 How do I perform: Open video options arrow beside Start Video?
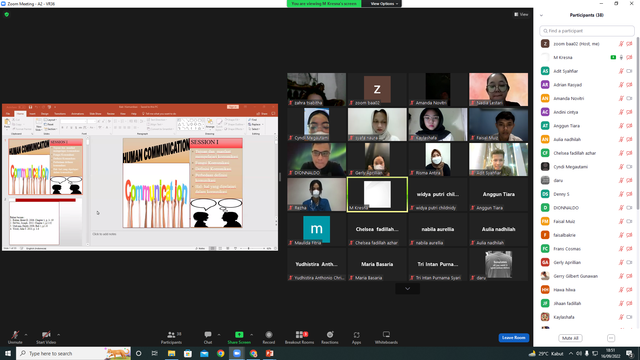point(59,335)
